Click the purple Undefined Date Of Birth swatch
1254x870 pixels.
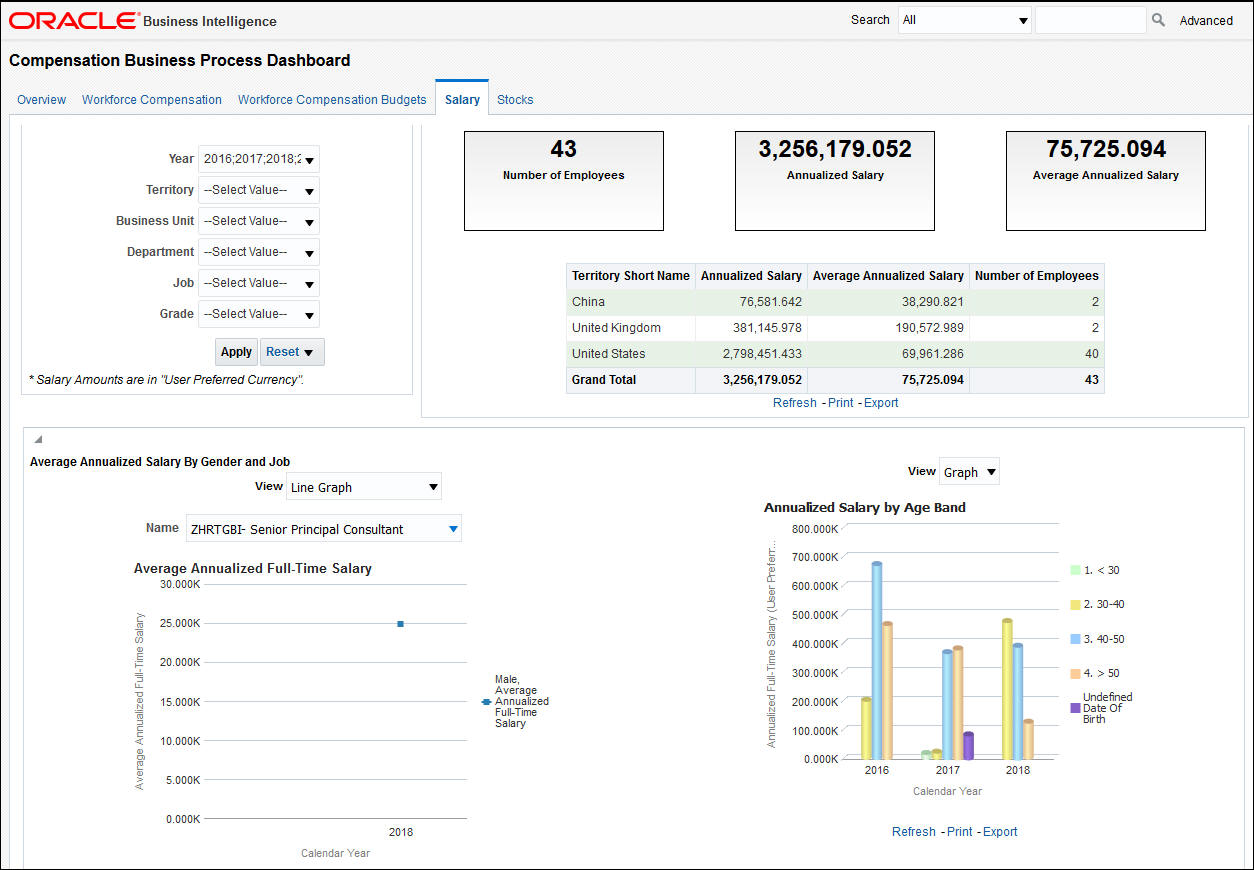pos(1076,708)
